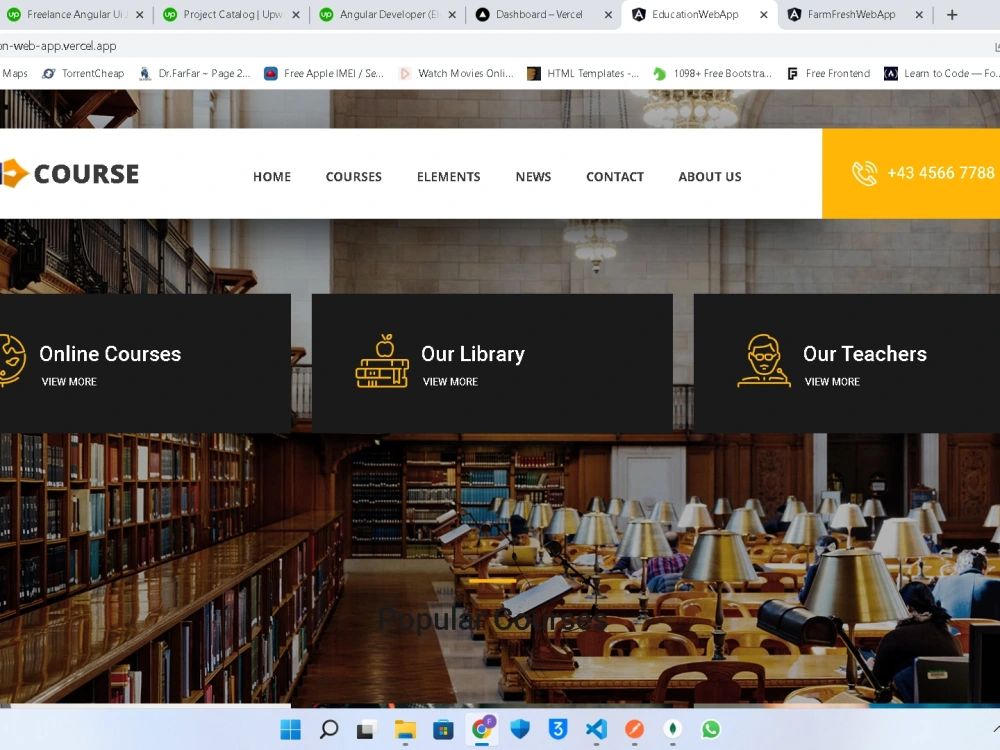Click the Popular Courses heading
The height and width of the screenshot is (750, 1000).
[x=492, y=619]
